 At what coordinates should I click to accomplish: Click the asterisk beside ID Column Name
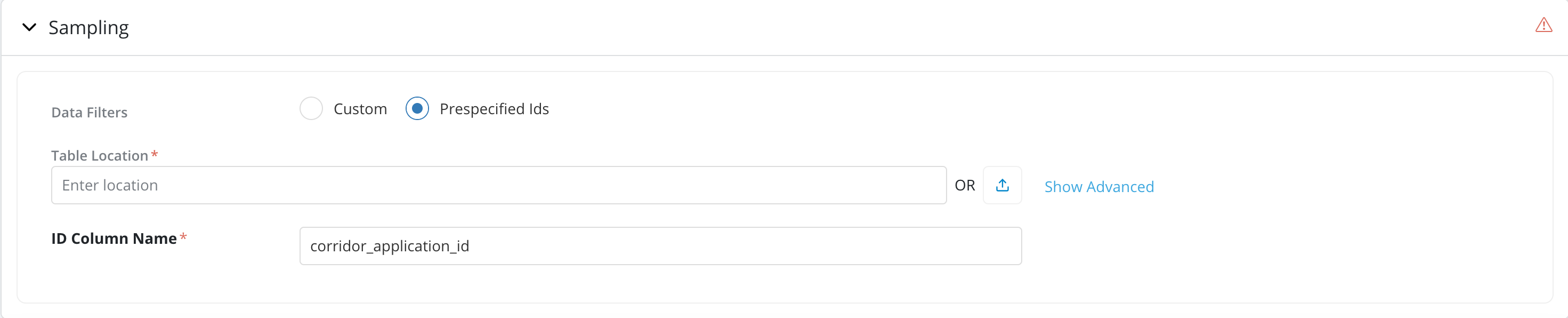click(x=183, y=237)
